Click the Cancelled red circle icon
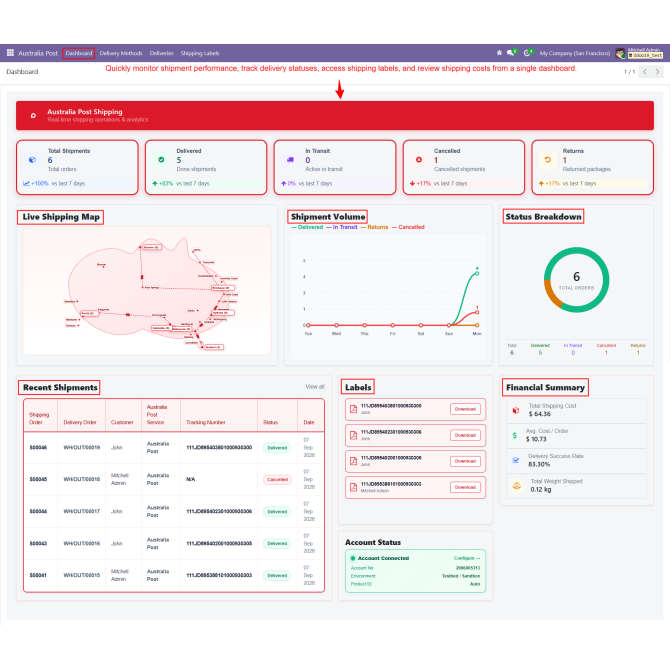The width and height of the screenshot is (670, 670). point(419,160)
